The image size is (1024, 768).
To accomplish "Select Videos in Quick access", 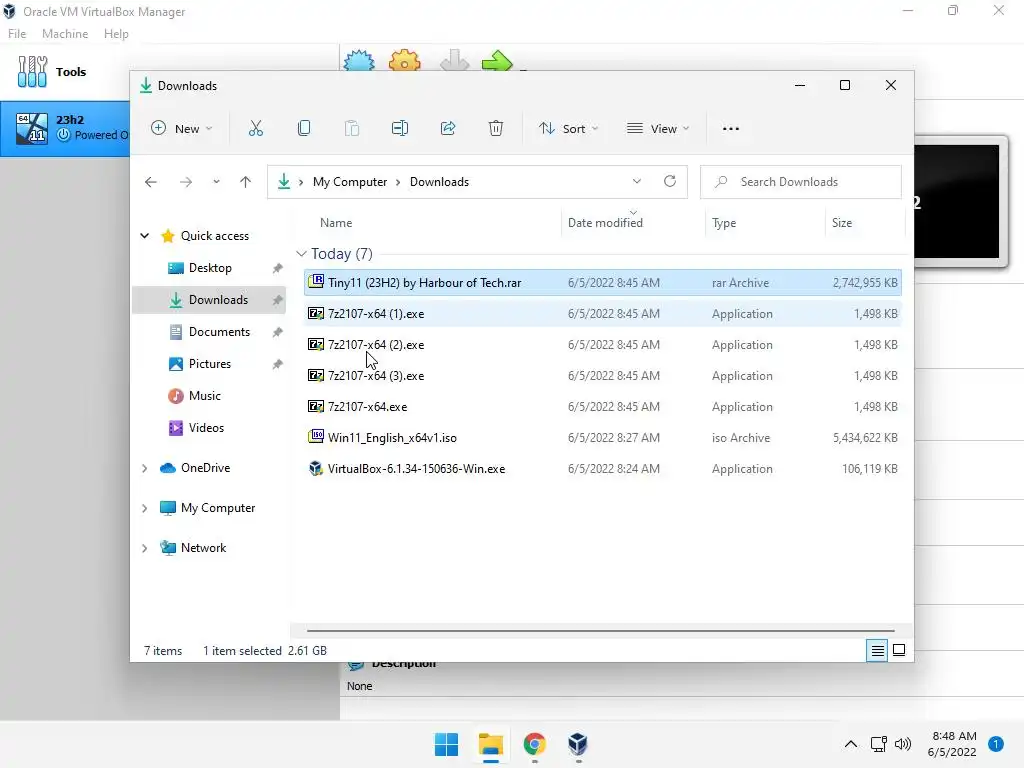I will tap(210, 428).
